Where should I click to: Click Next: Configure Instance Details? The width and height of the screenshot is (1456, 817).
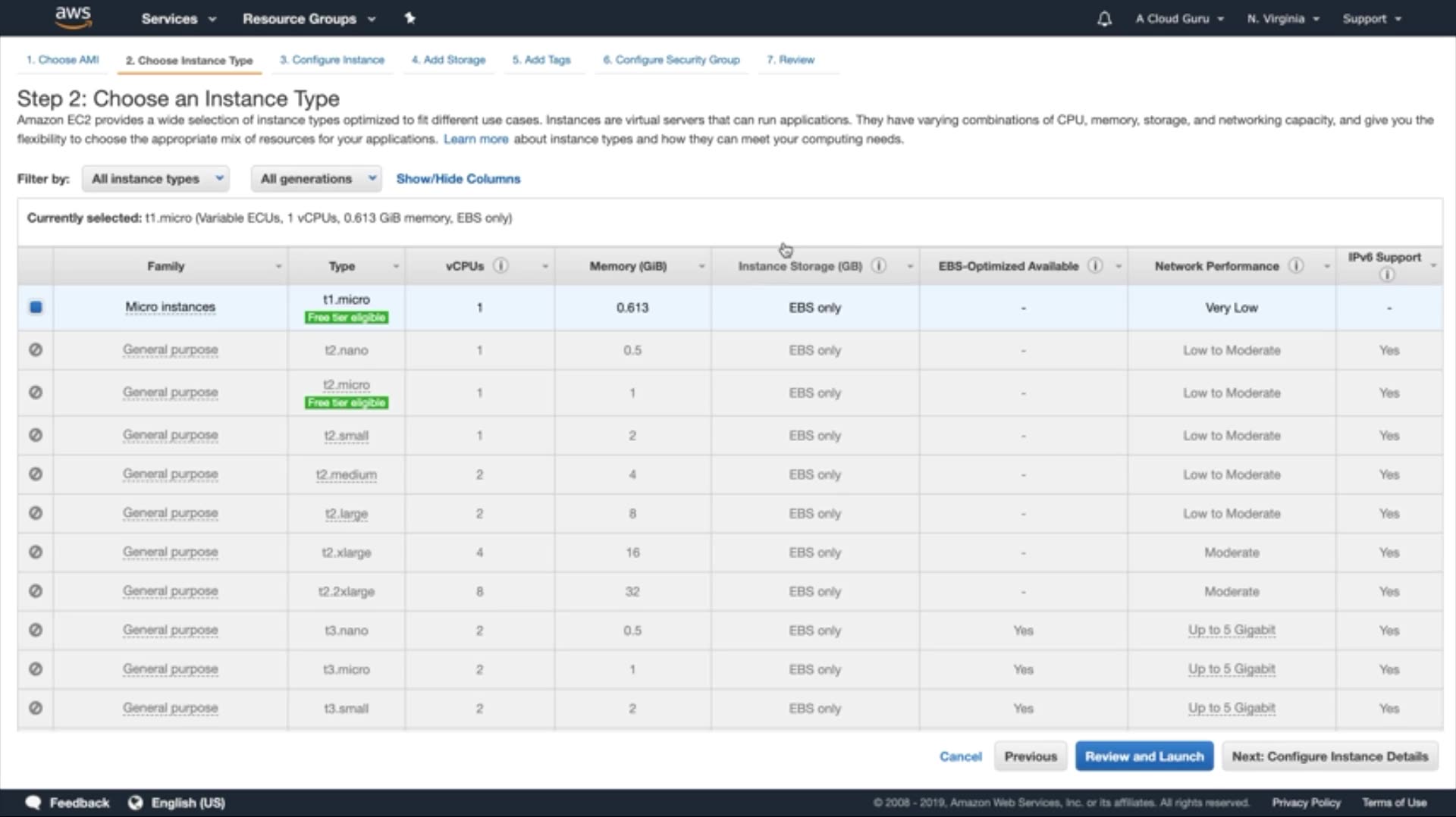[x=1330, y=756]
